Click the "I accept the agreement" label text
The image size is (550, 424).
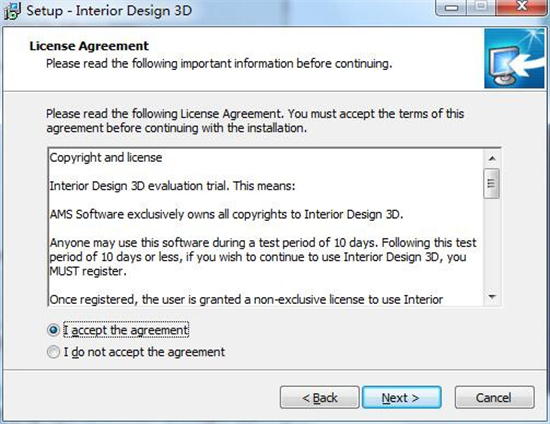pos(126,330)
